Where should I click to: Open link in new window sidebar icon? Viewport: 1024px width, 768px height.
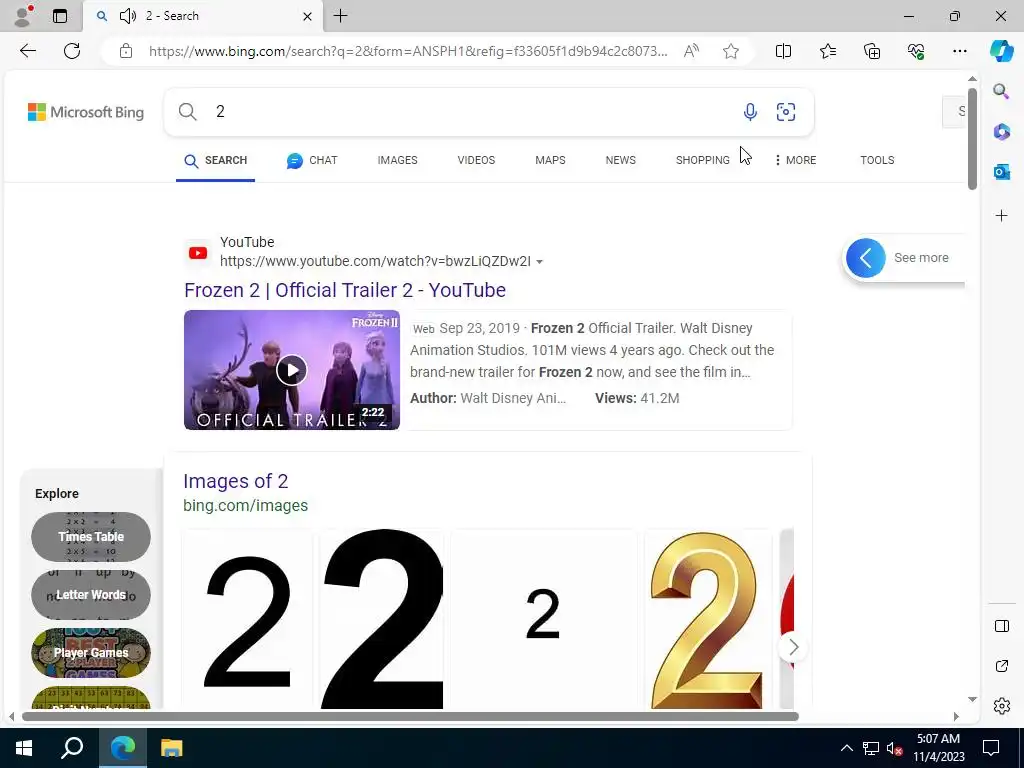[1001, 666]
